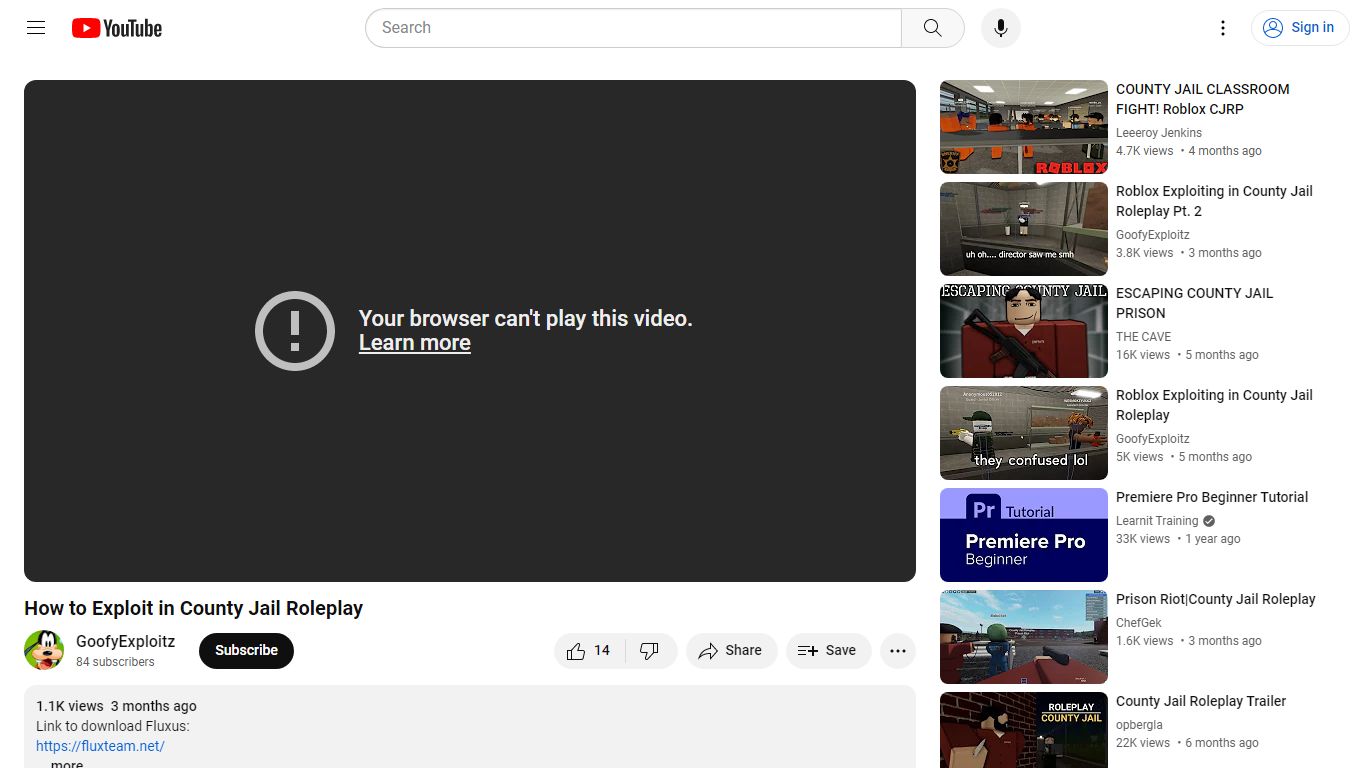
Task: Focus the Search input field
Action: click(x=634, y=28)
